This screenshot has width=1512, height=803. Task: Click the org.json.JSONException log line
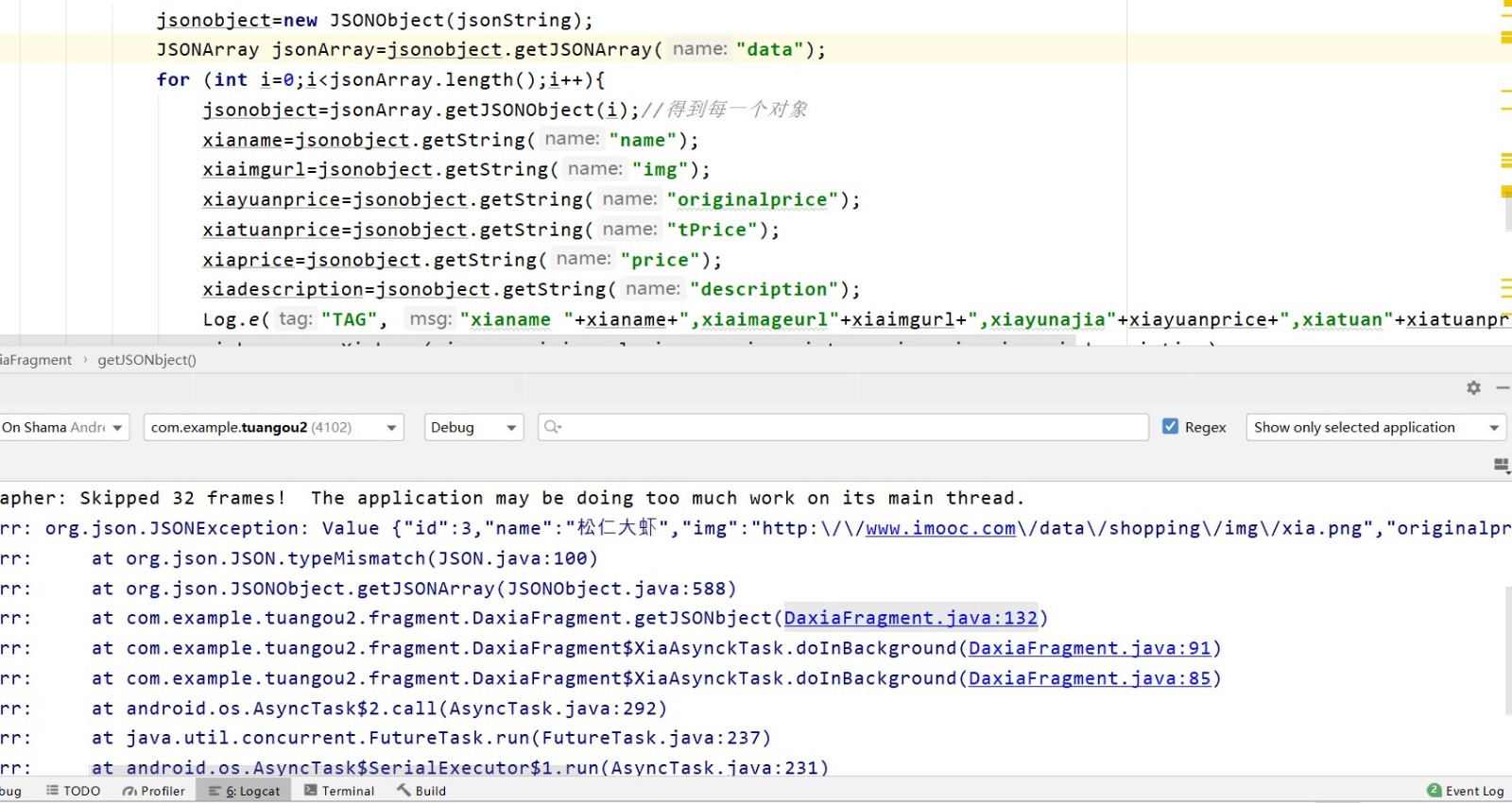(756, 528)
